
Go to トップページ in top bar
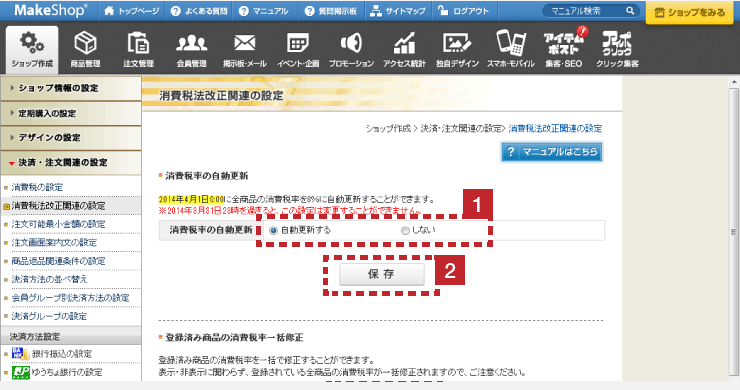click(132, 10)
